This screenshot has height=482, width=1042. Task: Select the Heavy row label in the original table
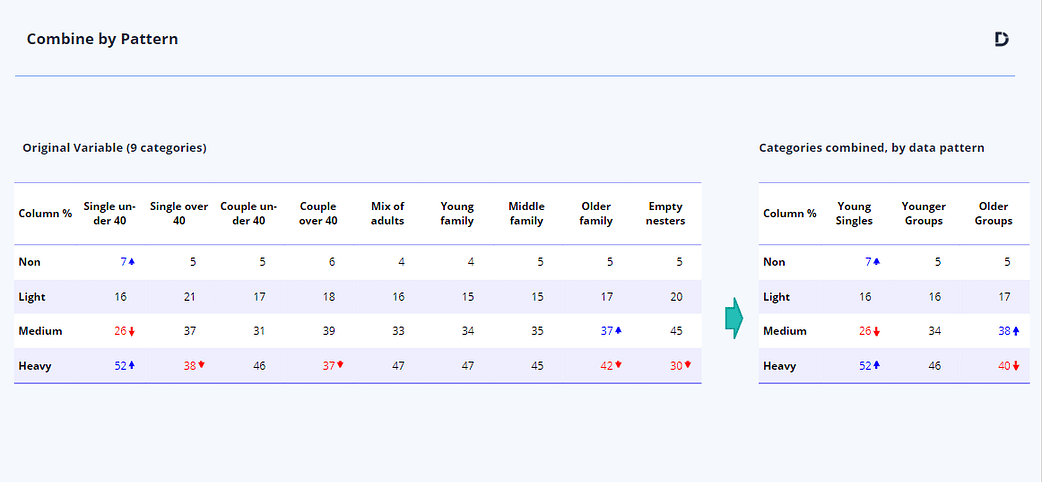[x=35, y=366]
